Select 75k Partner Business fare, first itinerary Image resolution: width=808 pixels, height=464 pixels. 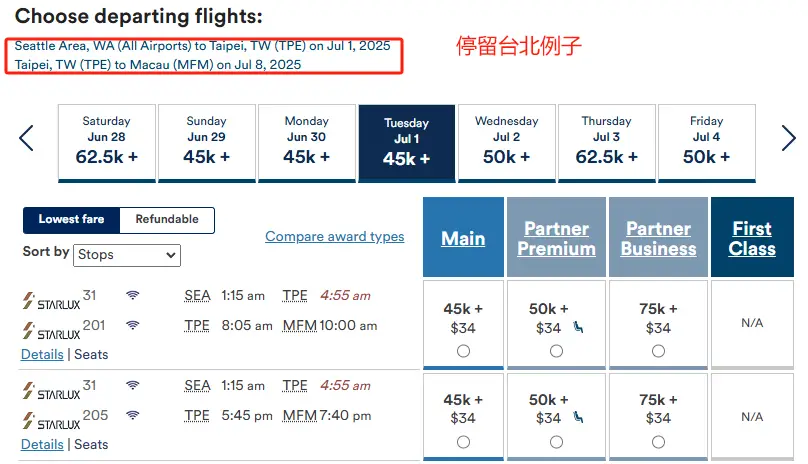[x=658, y=351]
